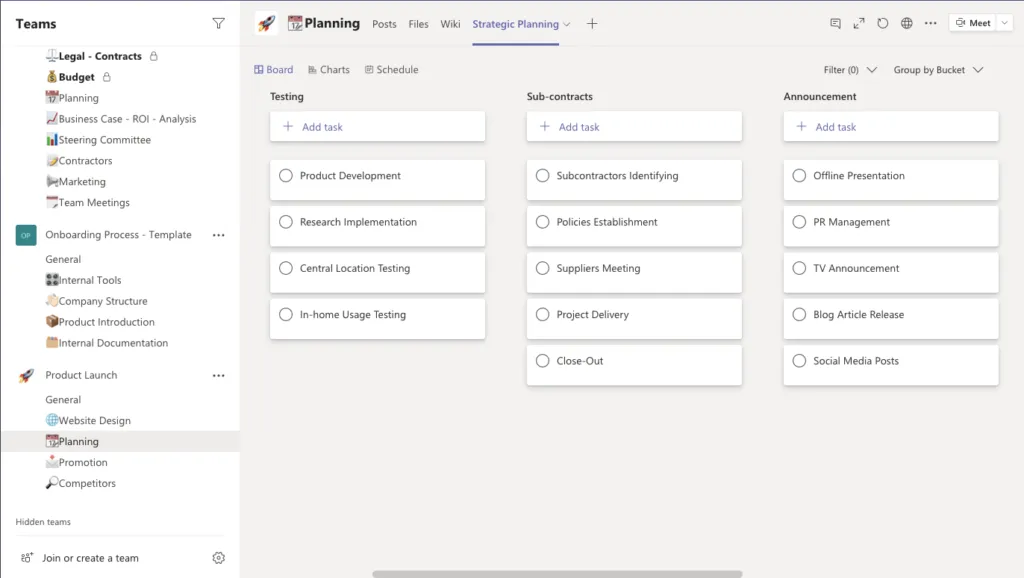Viewport: 1024px width, 578px height.
Task: Click the rocket team icon in header
Action: (266, 24)
